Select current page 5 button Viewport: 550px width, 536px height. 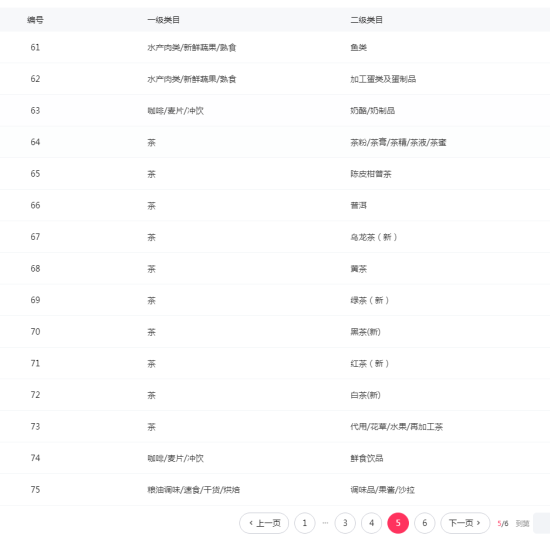point(398,523)
